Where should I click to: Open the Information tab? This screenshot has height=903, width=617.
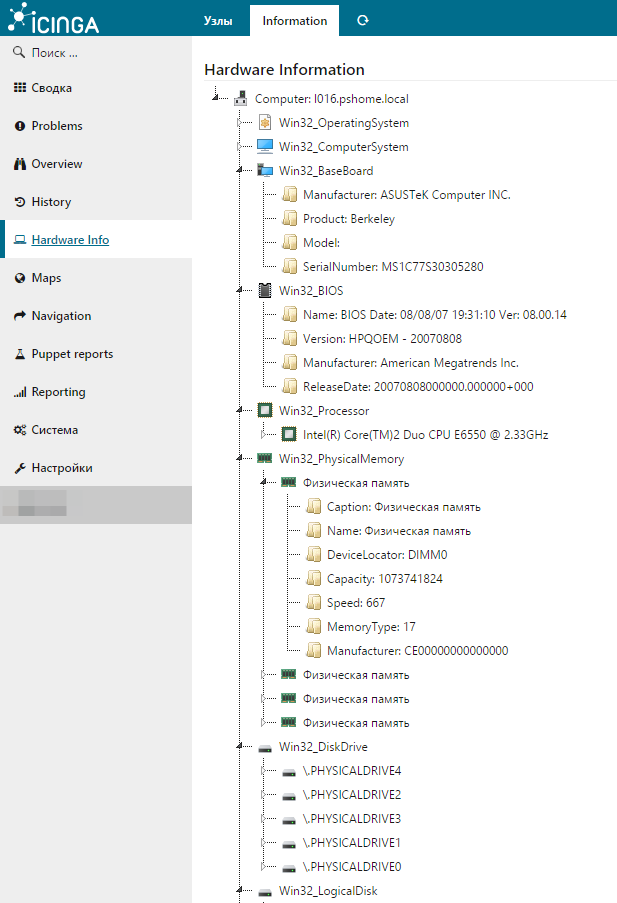click(294, 20)
